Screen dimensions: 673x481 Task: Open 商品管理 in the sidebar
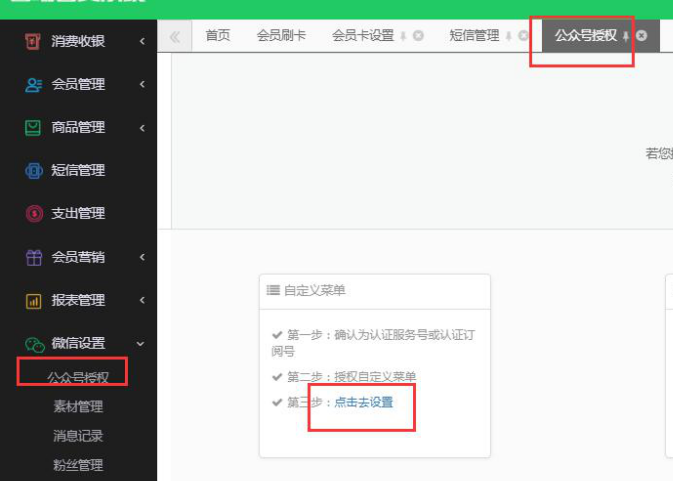coord(78,127)
